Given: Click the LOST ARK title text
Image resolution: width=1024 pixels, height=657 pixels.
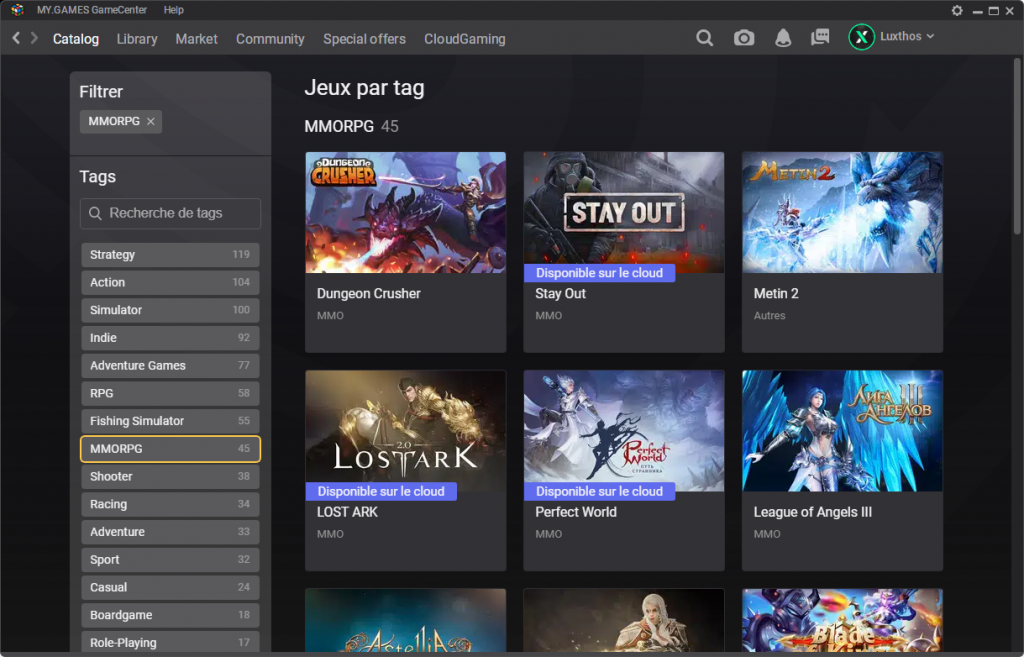Looking at the screenshot, I should pos(347,513).
